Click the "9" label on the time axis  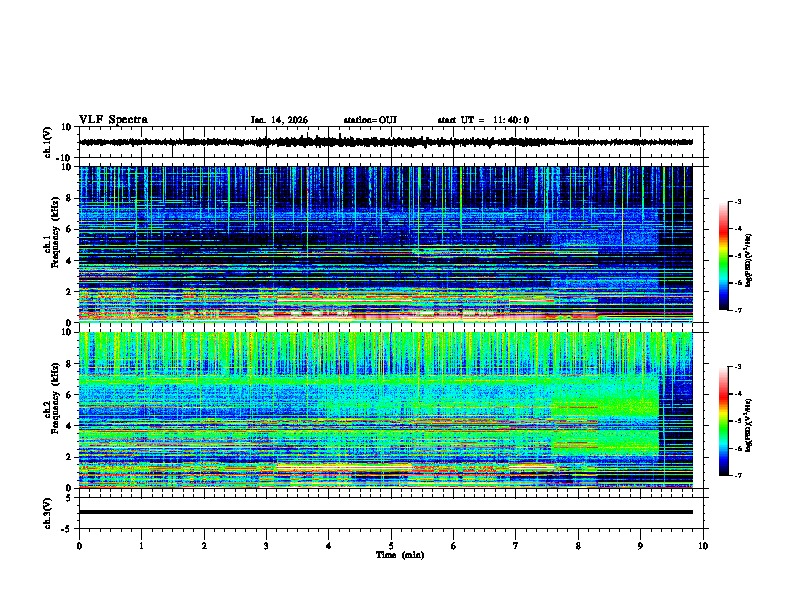[x=640, y=546]
